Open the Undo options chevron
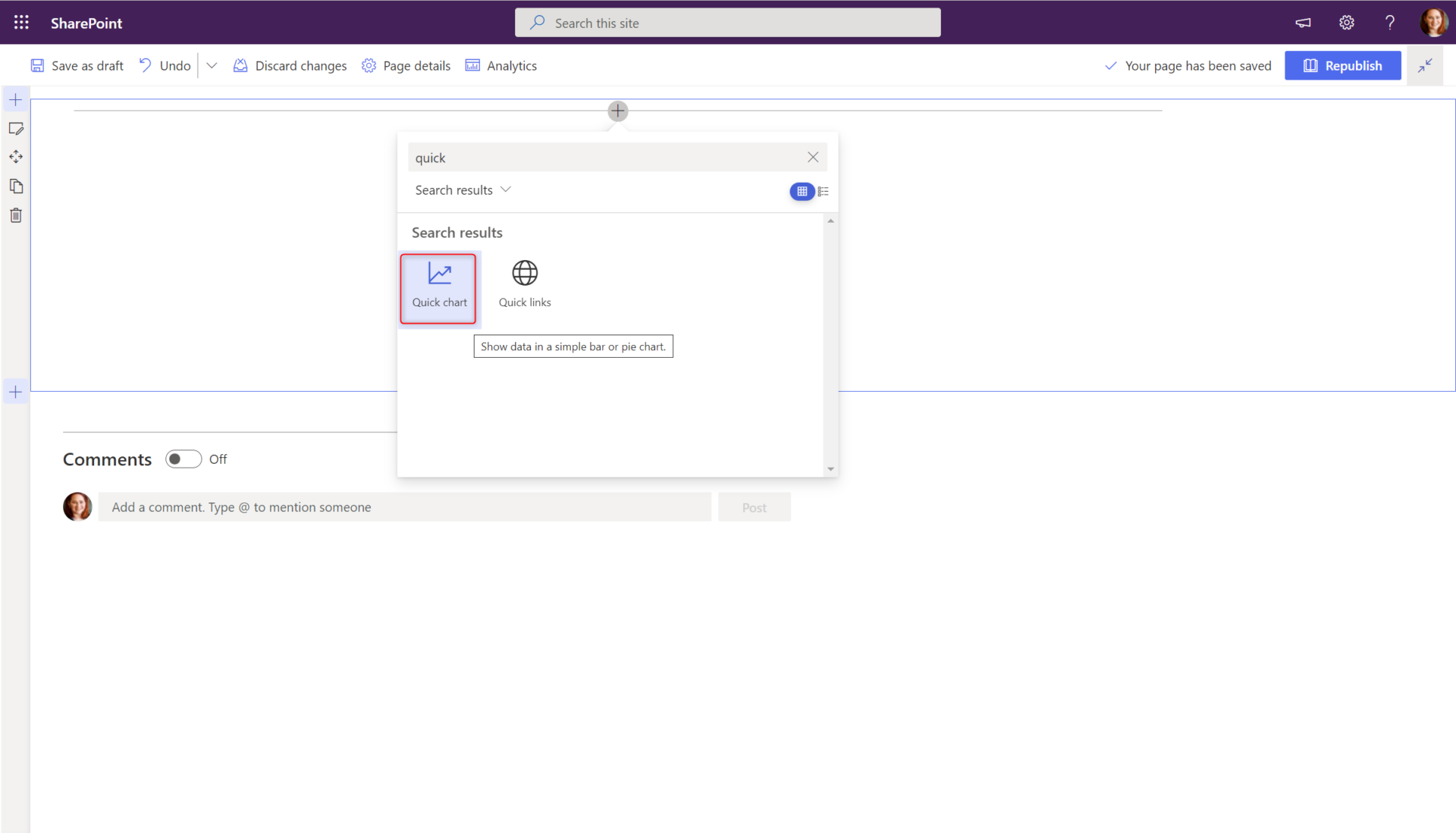The image size is (1456, 833). pyautogui.click(x=212, y=65)
